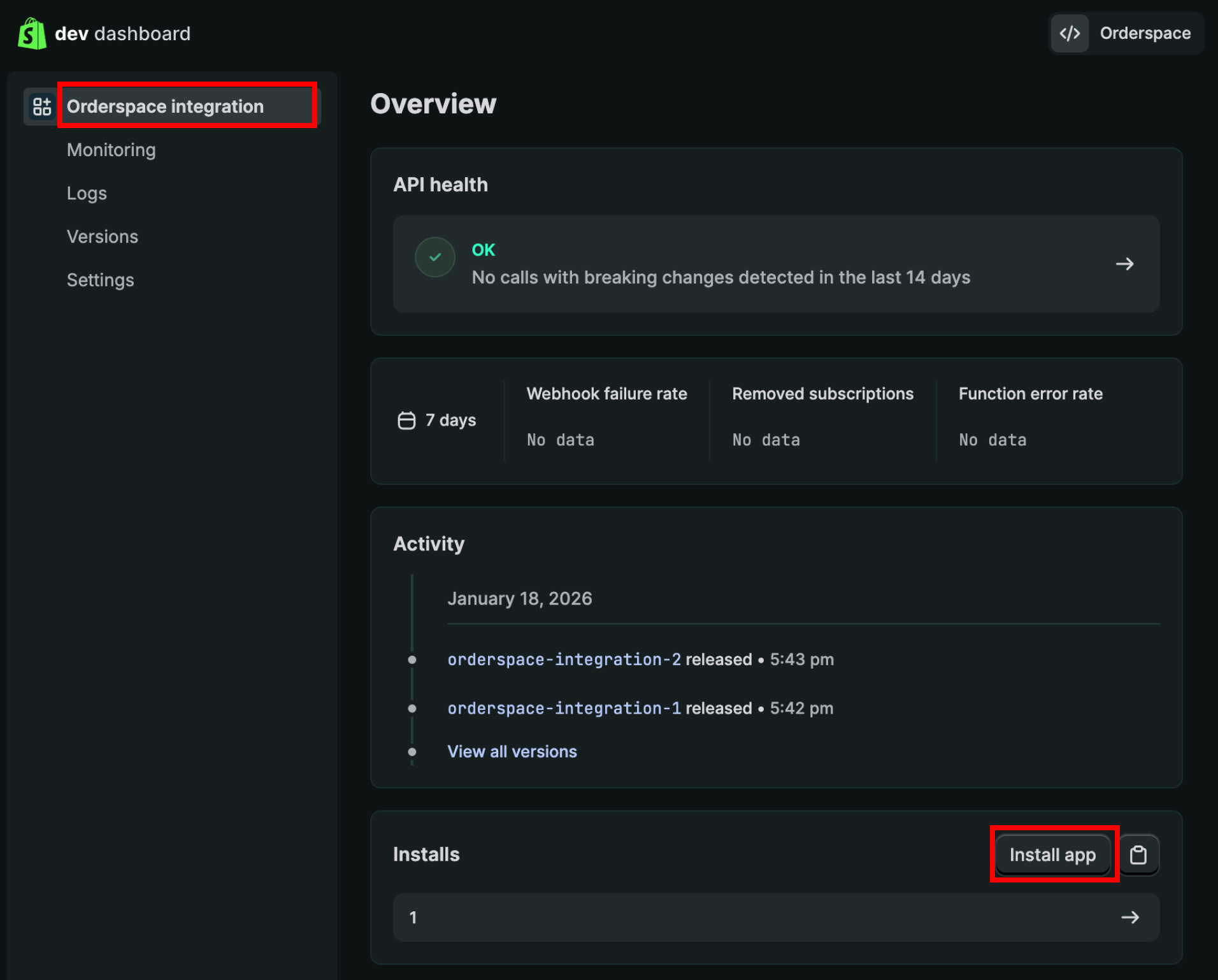This screenshot has height=980, width=1218.
Task: Click the green OK checkmark icon
Action: point(435,257)
